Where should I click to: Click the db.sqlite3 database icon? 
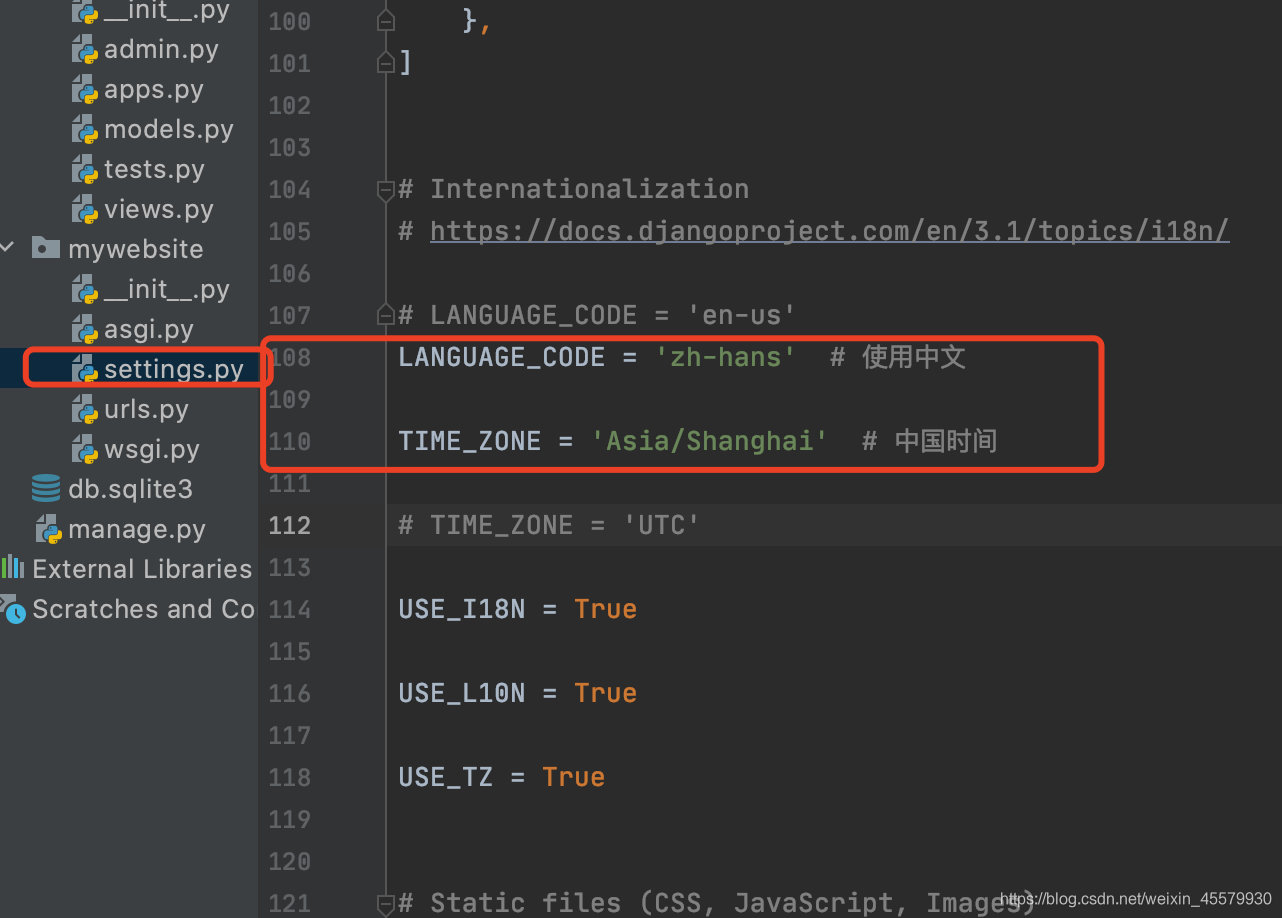pos(46,489)
